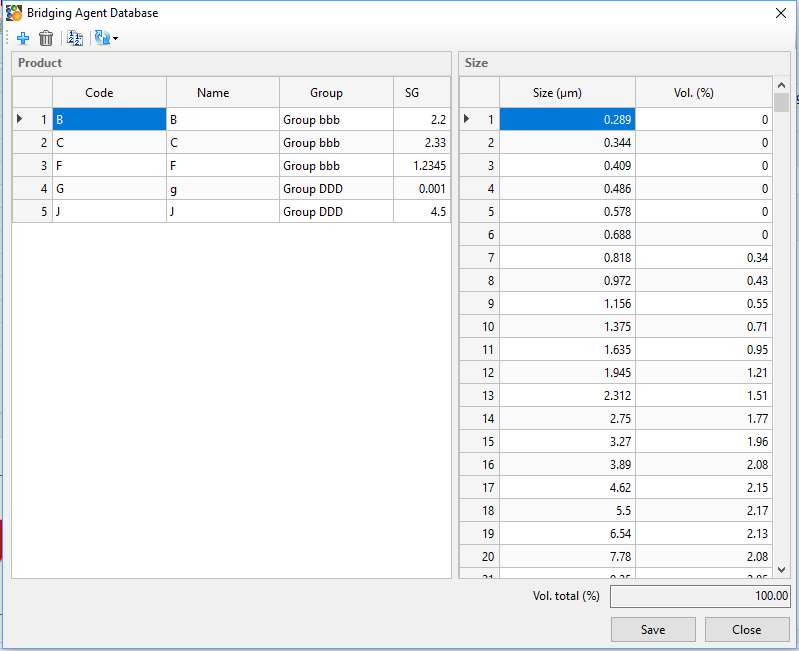The height and width of the screenshot is (651, 799).
Task: Click the copy/duplicate numbered pages icon
Action: pyautogui.click(x=74, y=38)
